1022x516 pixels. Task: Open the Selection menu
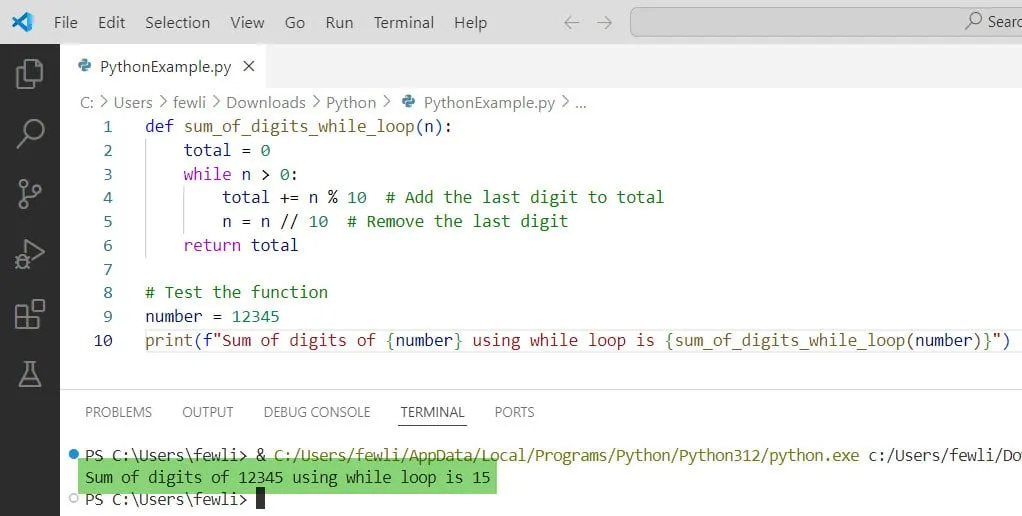tap(177, 22)
